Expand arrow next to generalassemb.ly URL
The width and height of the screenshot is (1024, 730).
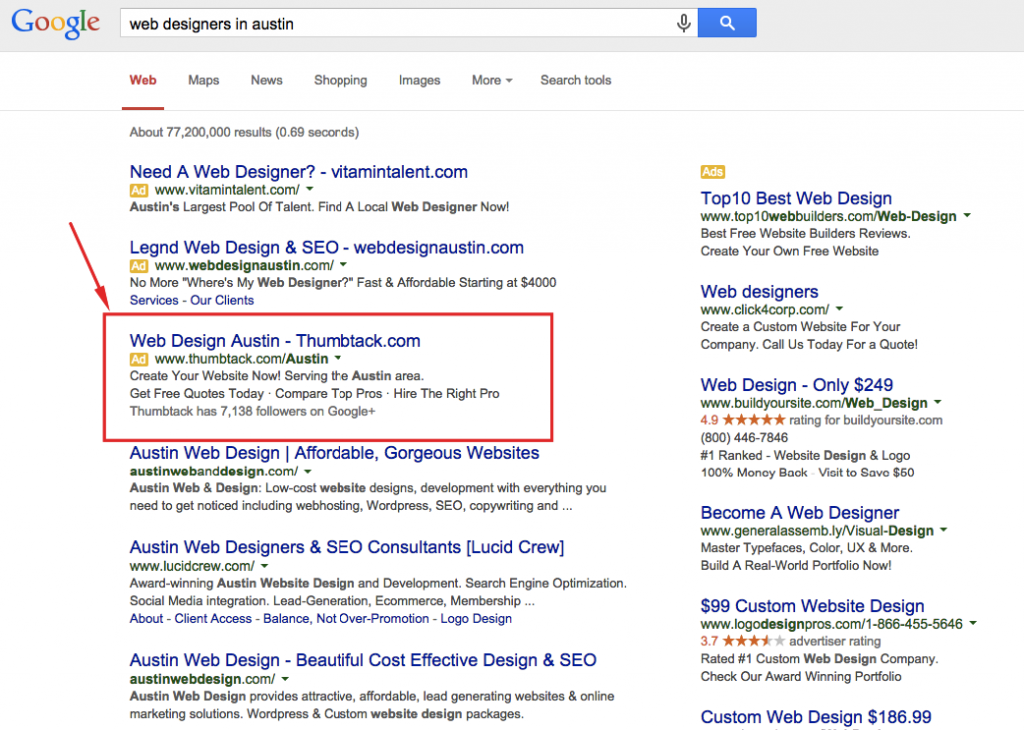pyautogui.click(x=944, y=530)
